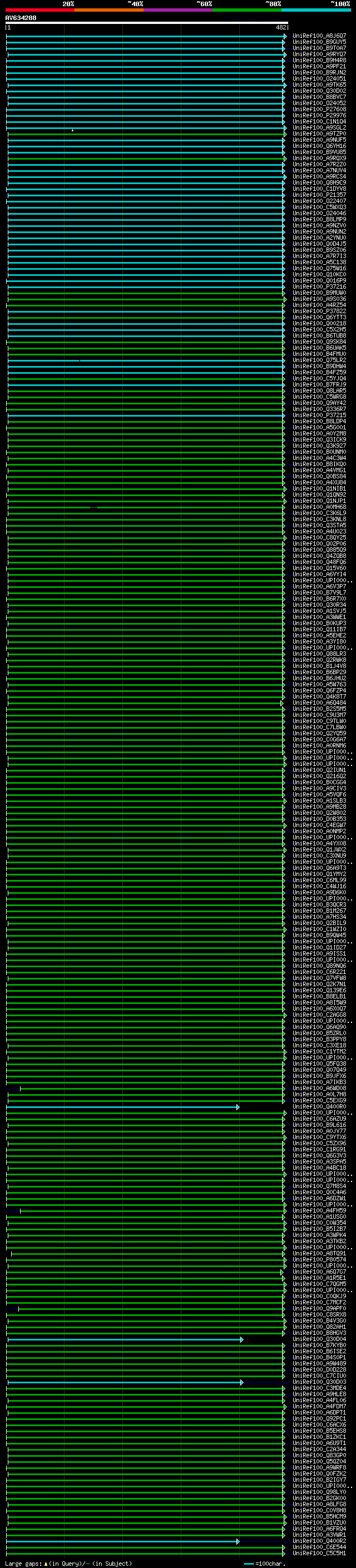Screen dimensions: 356x1568
Task: Select hit label UniRef100_A0JV77
Action: [319, 1131]
